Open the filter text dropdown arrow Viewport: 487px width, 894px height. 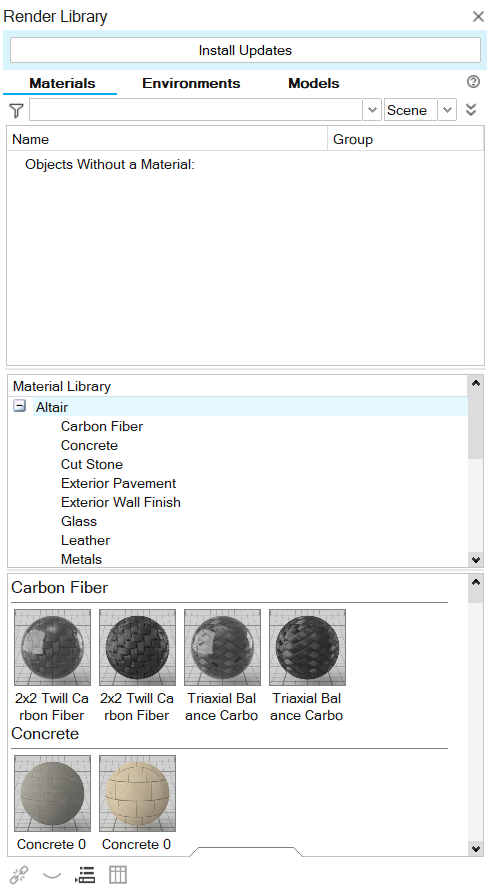pyautogui.click(x=372, y=109)
